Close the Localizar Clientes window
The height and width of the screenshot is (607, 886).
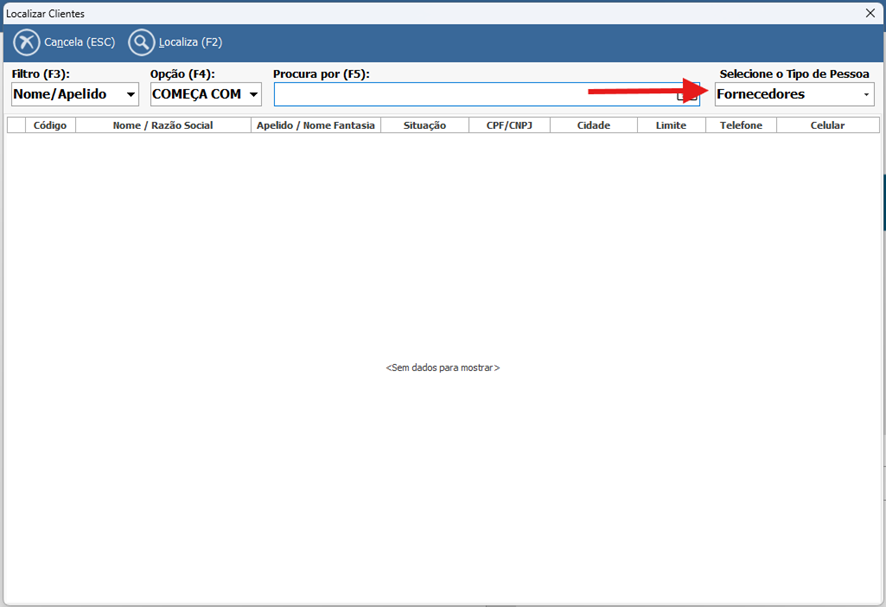pyautogui.click(x=869, y=13)
